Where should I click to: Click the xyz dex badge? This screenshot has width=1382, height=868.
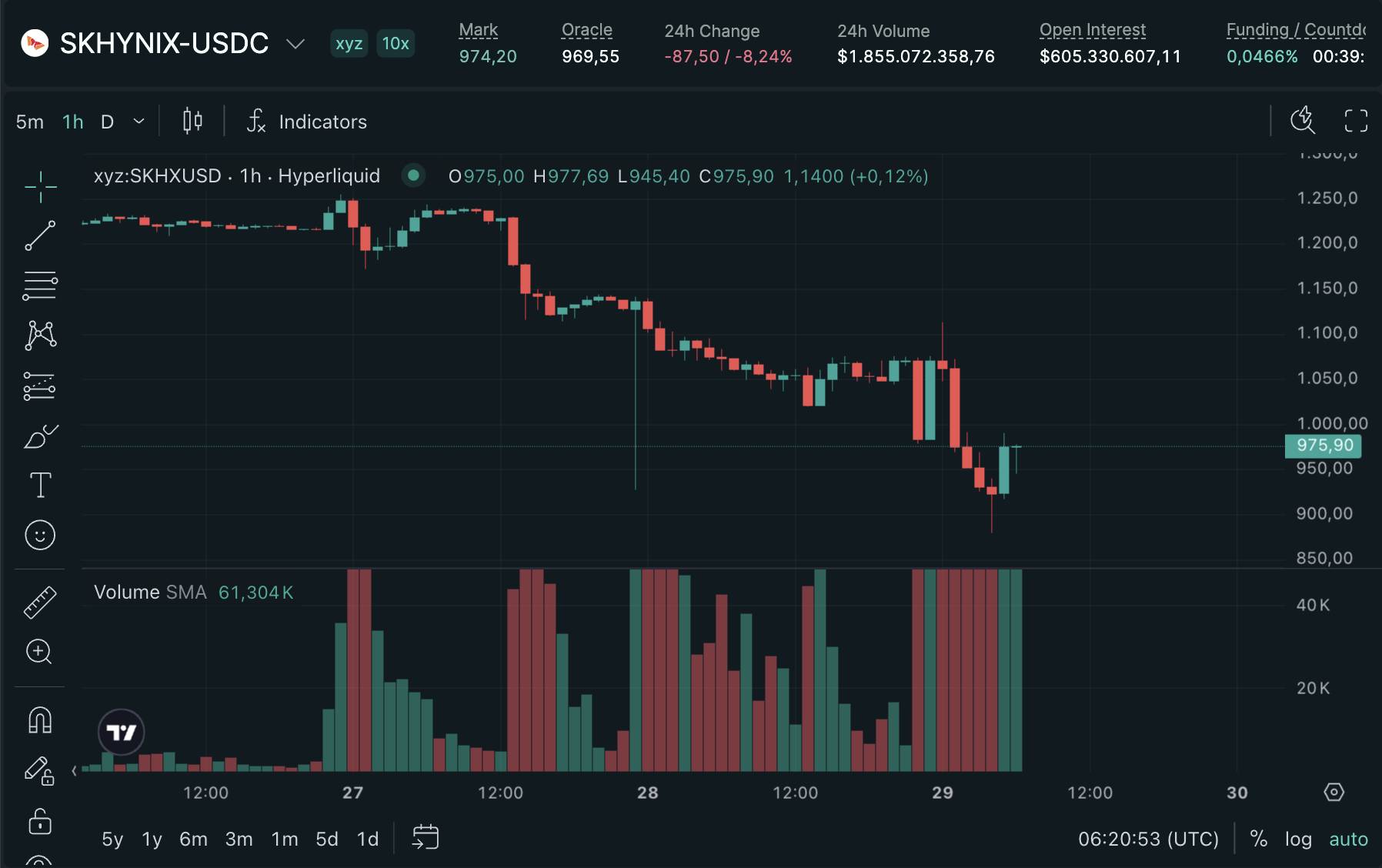pos(349,43)
